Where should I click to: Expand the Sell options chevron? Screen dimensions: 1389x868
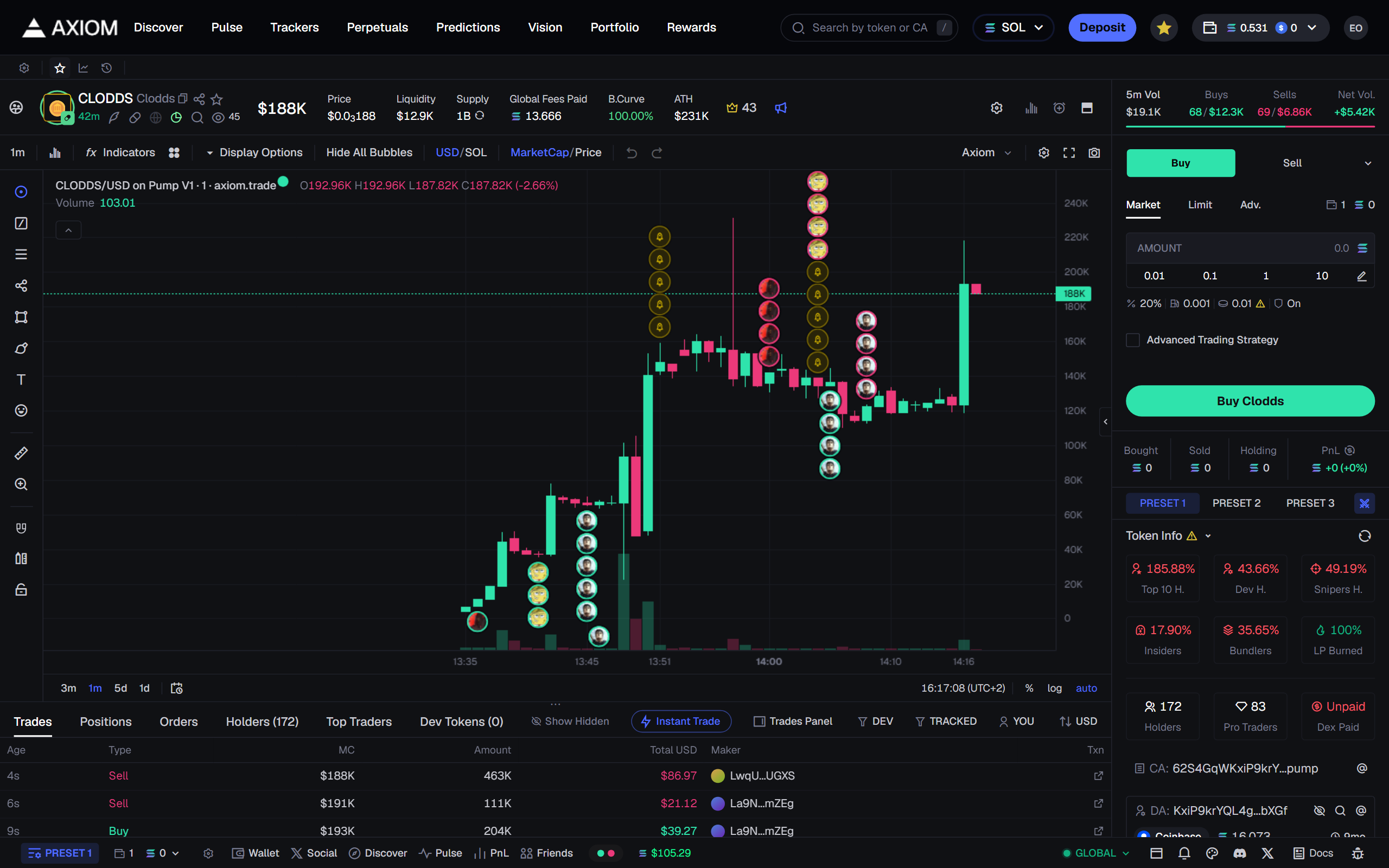[x=1368, y=163]
